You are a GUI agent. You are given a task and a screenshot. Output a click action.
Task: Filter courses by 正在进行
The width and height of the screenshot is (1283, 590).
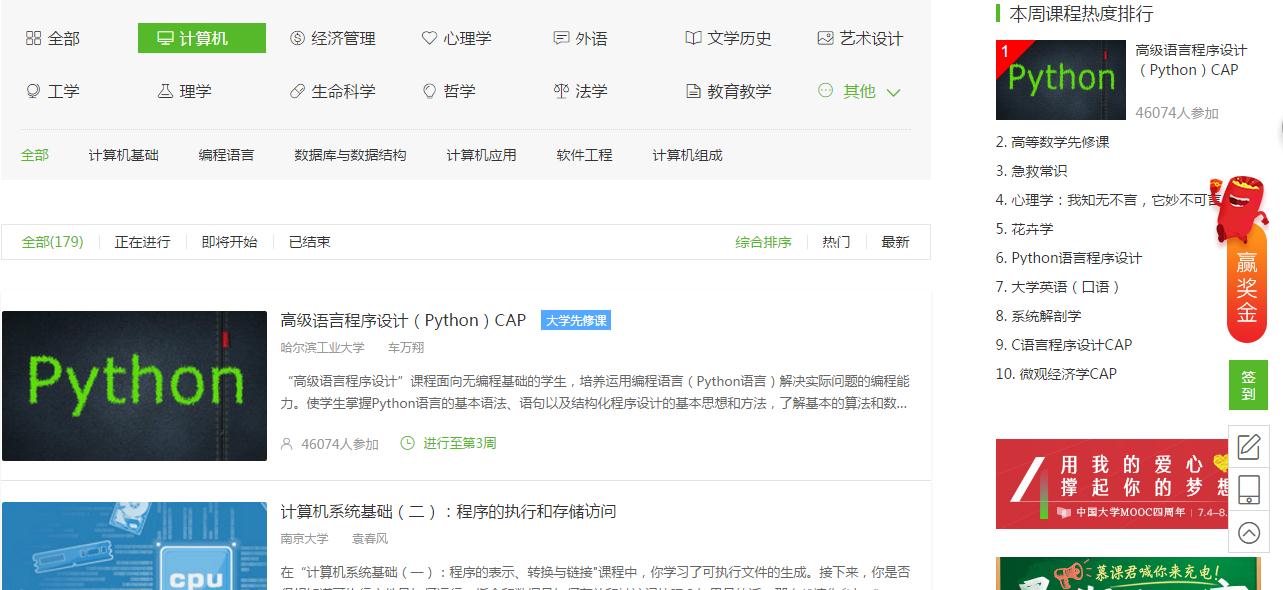(x=142, y=242)
